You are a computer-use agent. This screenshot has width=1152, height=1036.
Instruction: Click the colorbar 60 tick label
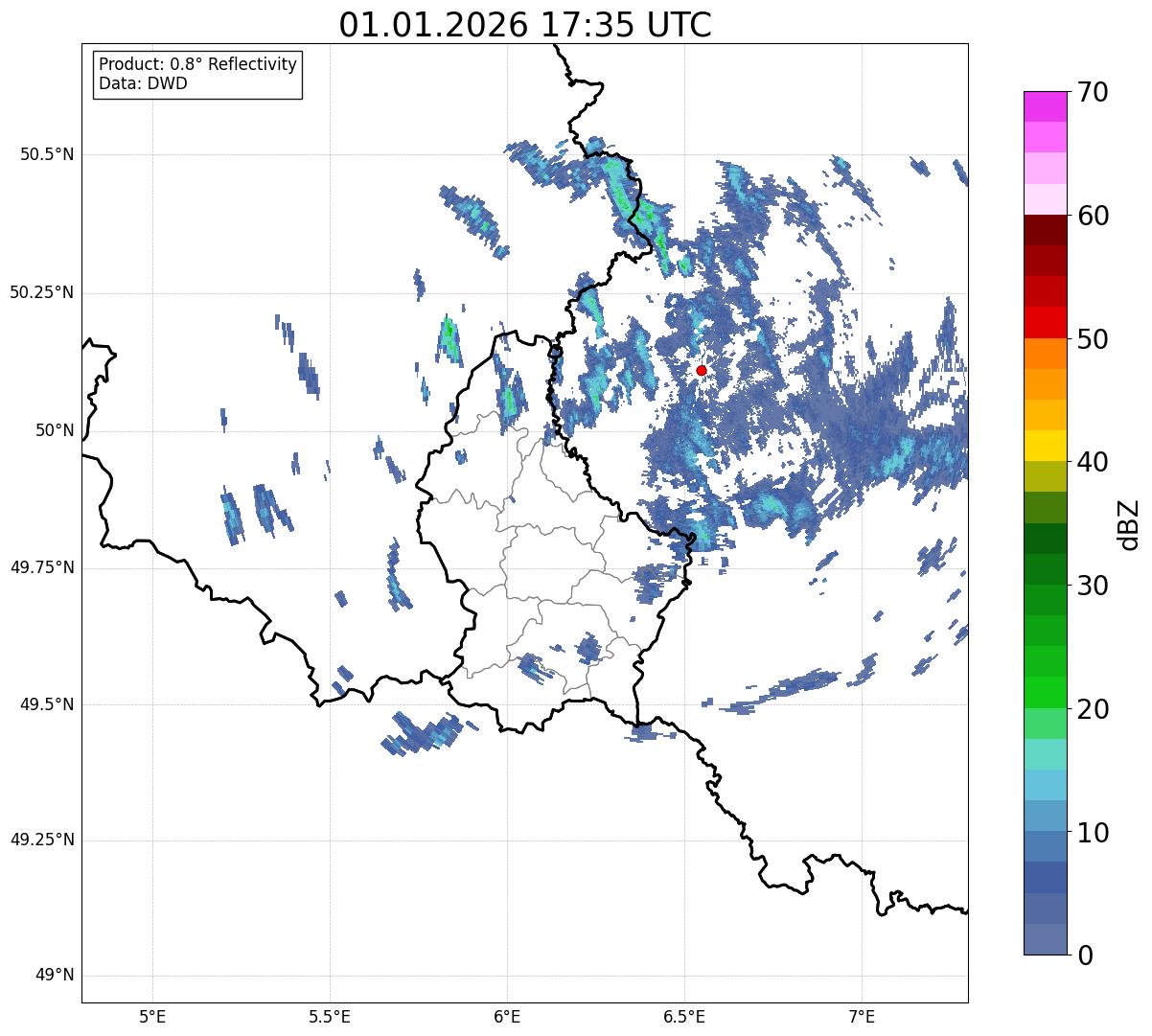click(1092, 216)
